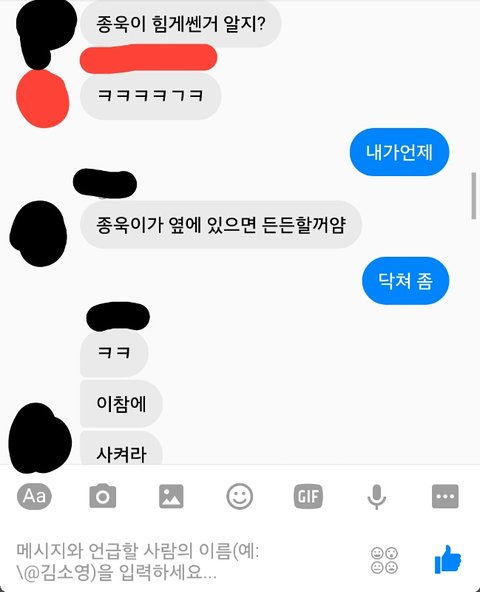This screenshot has width=480, height=592.
Task: Open the three-dots more options icon
Action: click(445, 496)
